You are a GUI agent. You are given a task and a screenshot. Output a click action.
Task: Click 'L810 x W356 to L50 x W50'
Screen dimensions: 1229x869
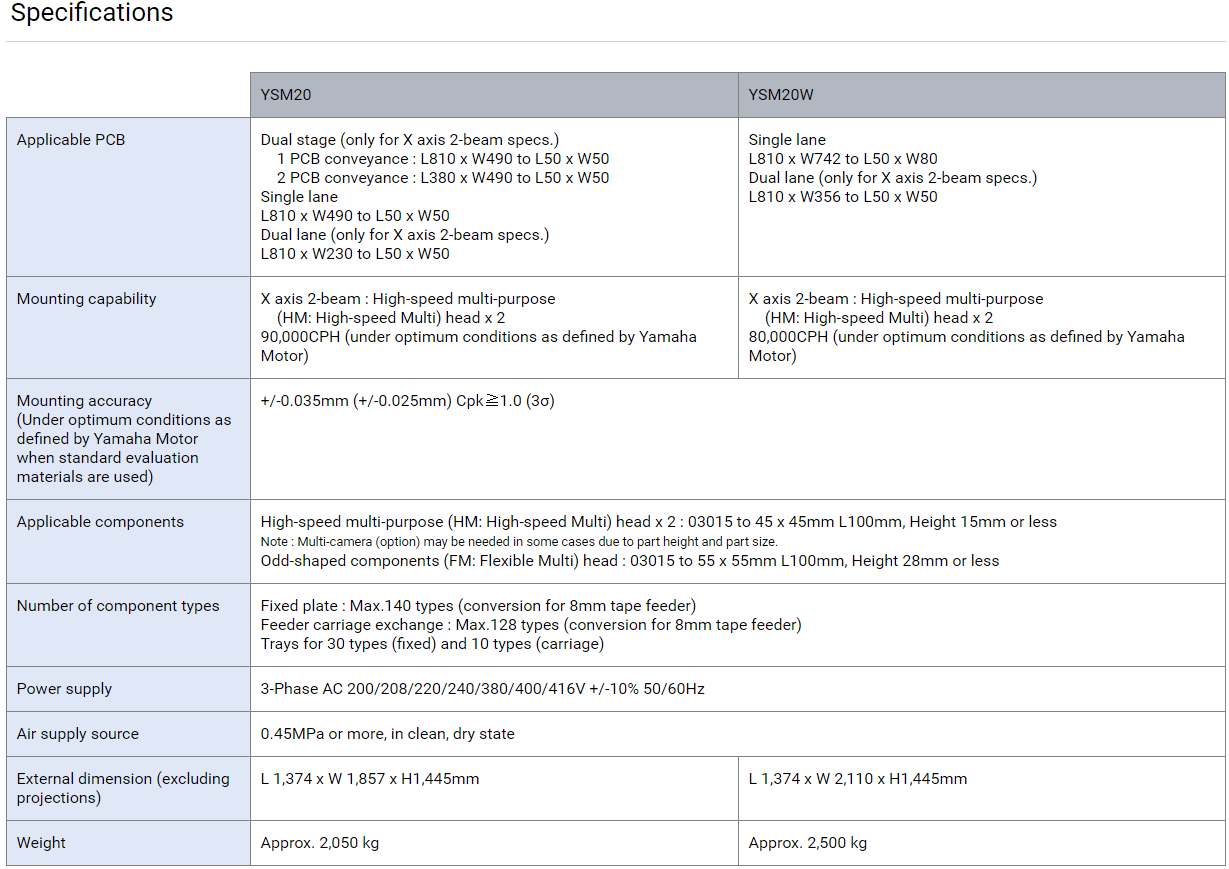[x=843, y=197]
